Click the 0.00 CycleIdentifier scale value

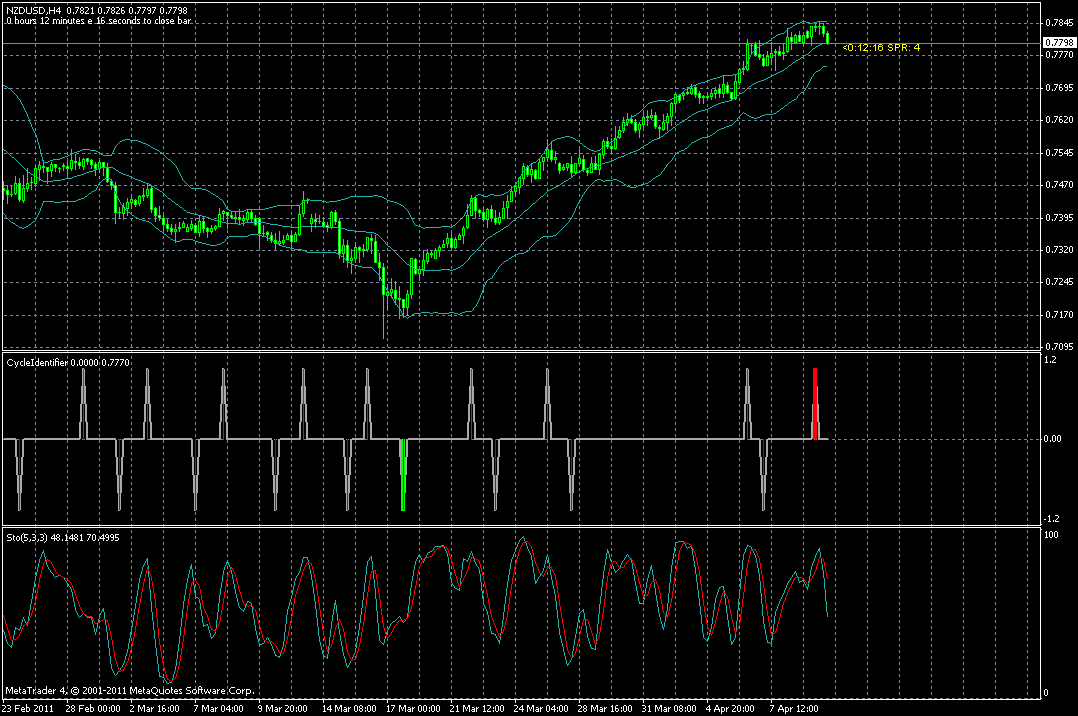(x=1053, y=439)
